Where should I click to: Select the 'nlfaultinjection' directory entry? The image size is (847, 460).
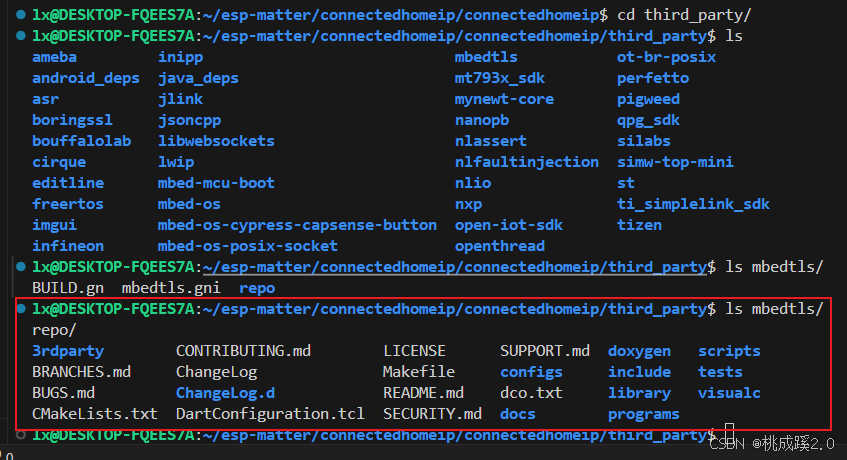(x=527, y=163)
